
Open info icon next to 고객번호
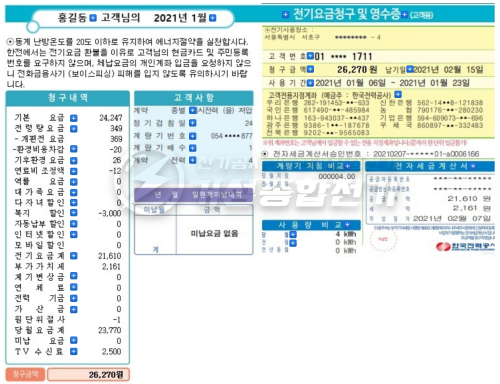[x=310, y=56]
